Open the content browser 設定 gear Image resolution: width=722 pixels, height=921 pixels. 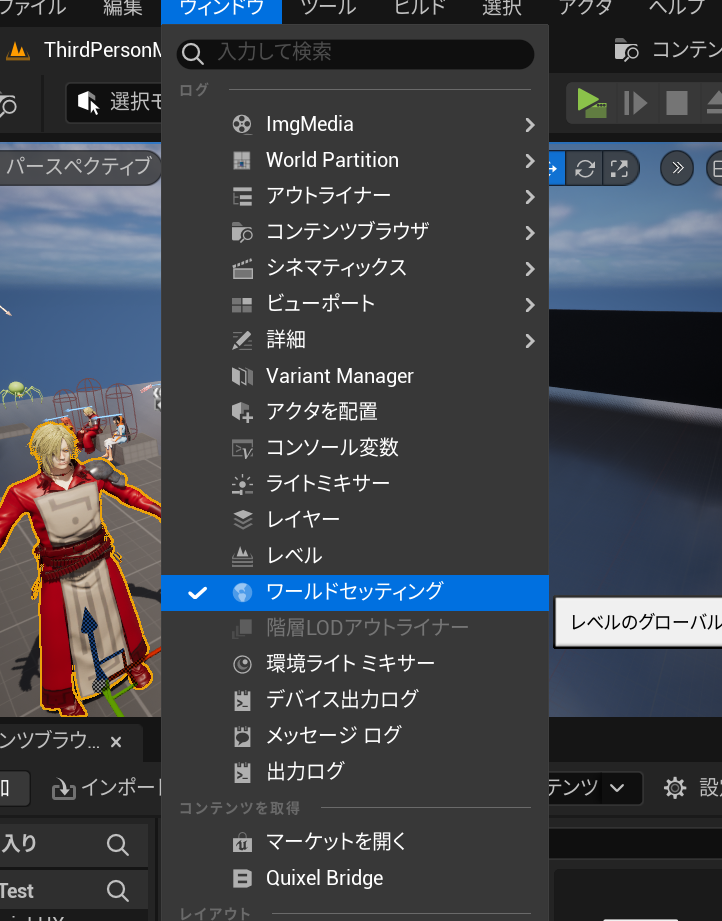pyautogui.click(x=674, y=788)
